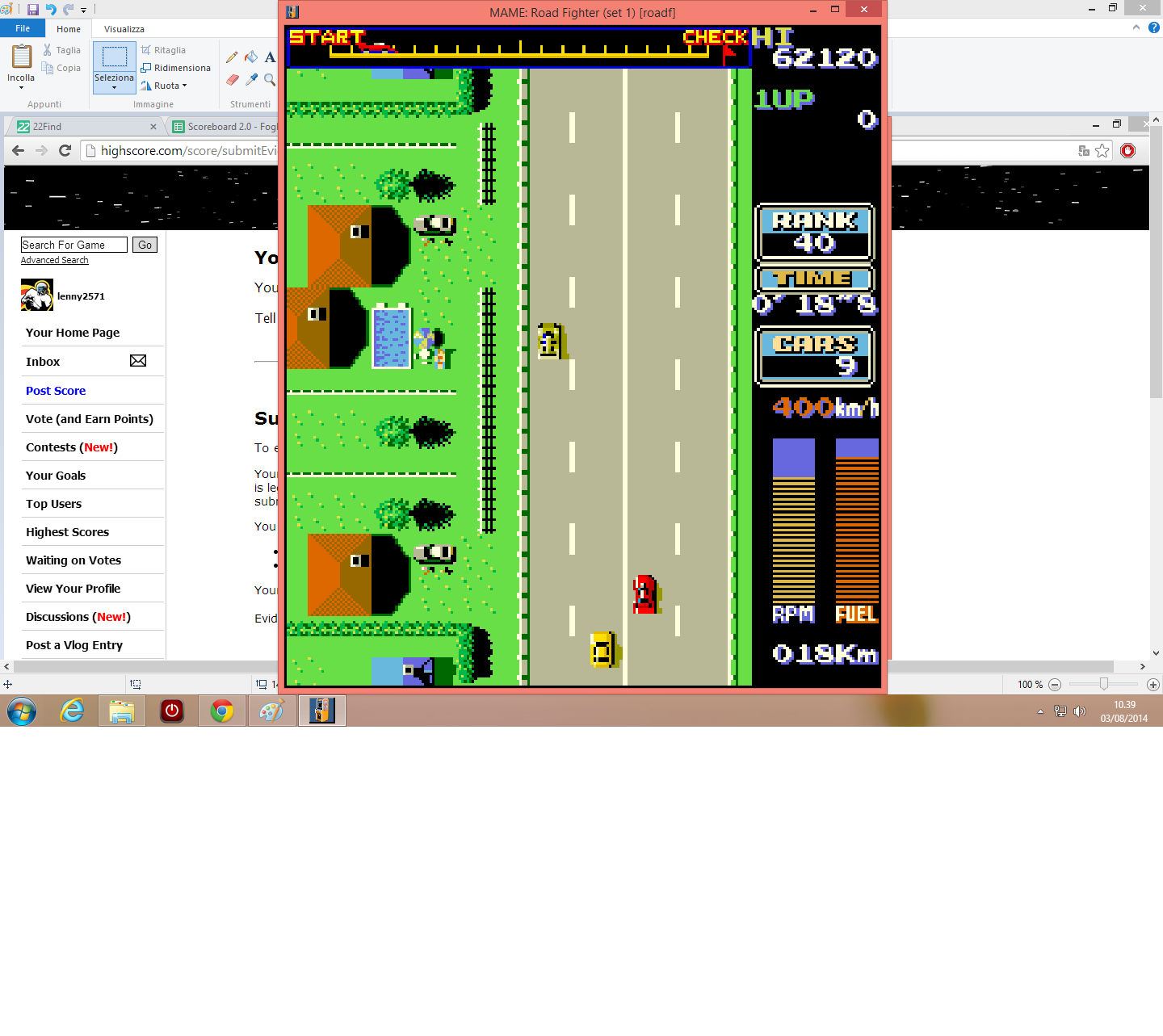This screenshot has height=1036, width=1163.
Task: Click the Undo arrow icon
Action: point(51,10)
